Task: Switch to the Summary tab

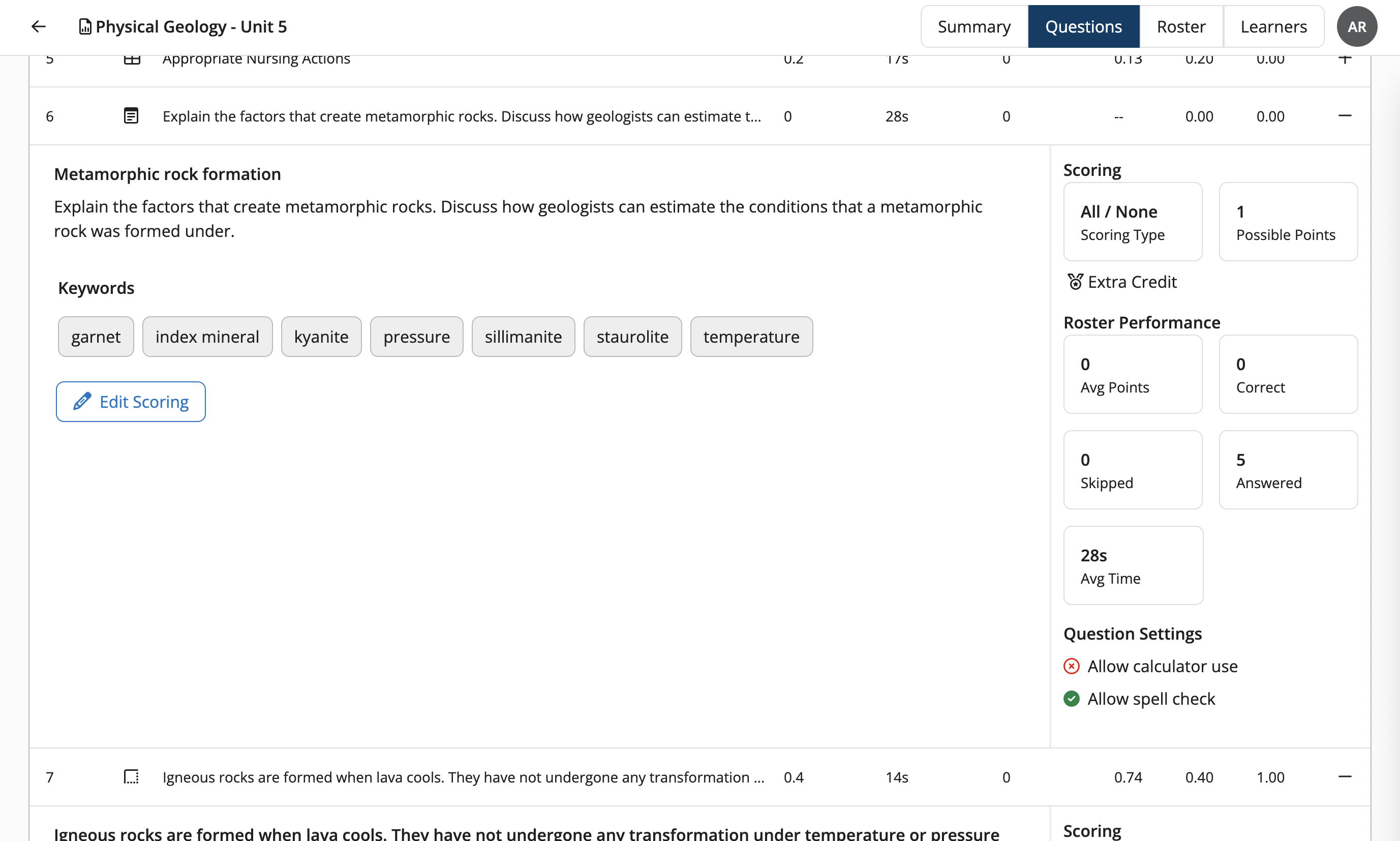Action: click(974, 26)
